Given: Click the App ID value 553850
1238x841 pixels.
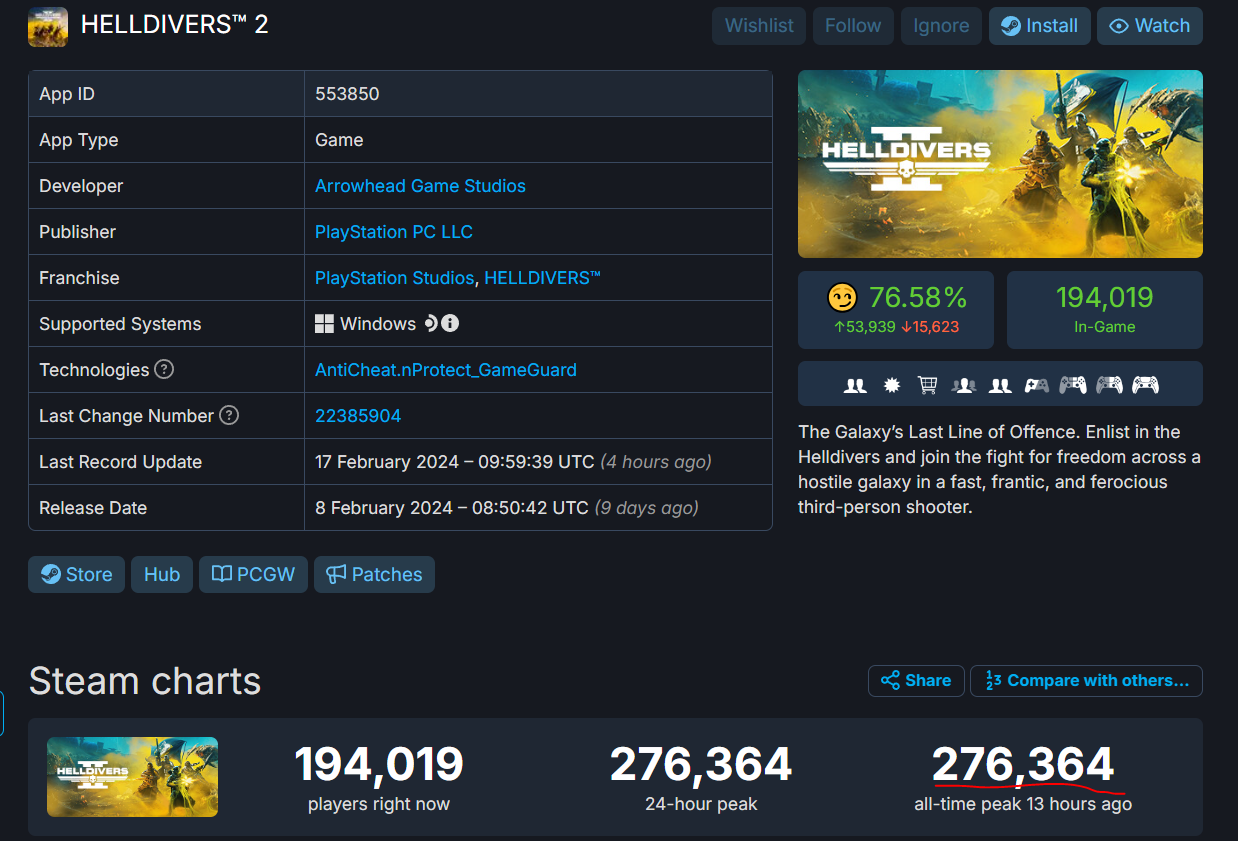Looking at the screenshot, I should point(347,94).
